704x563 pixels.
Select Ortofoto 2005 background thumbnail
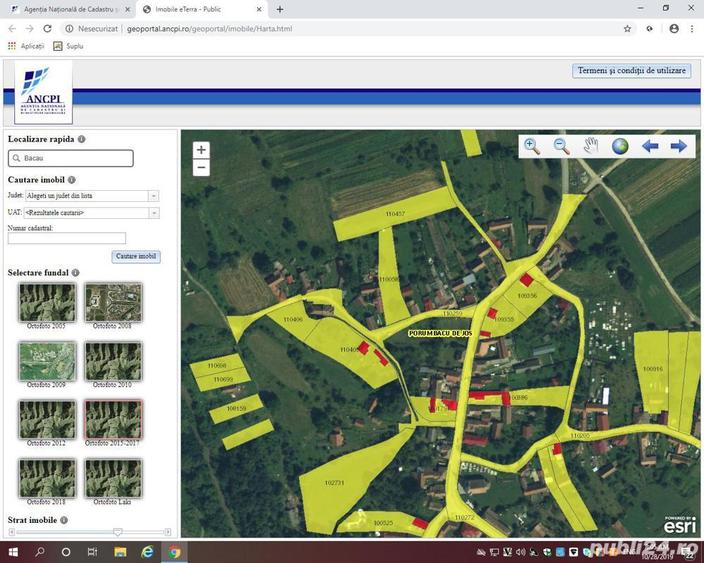47,303
